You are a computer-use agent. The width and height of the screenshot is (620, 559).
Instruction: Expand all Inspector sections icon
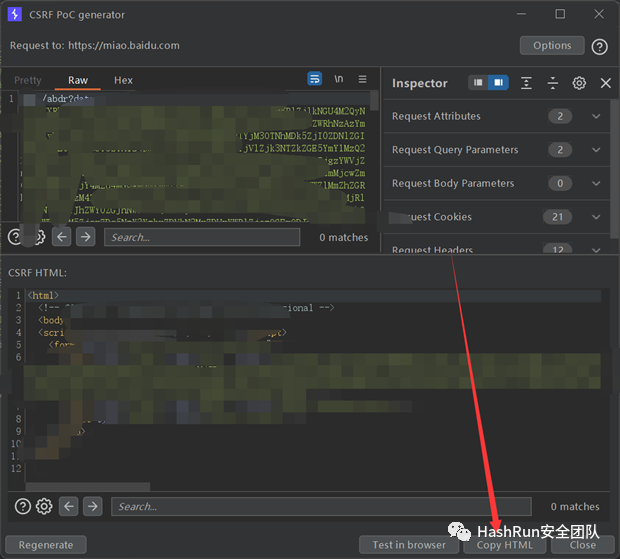[x=526, y=83]
